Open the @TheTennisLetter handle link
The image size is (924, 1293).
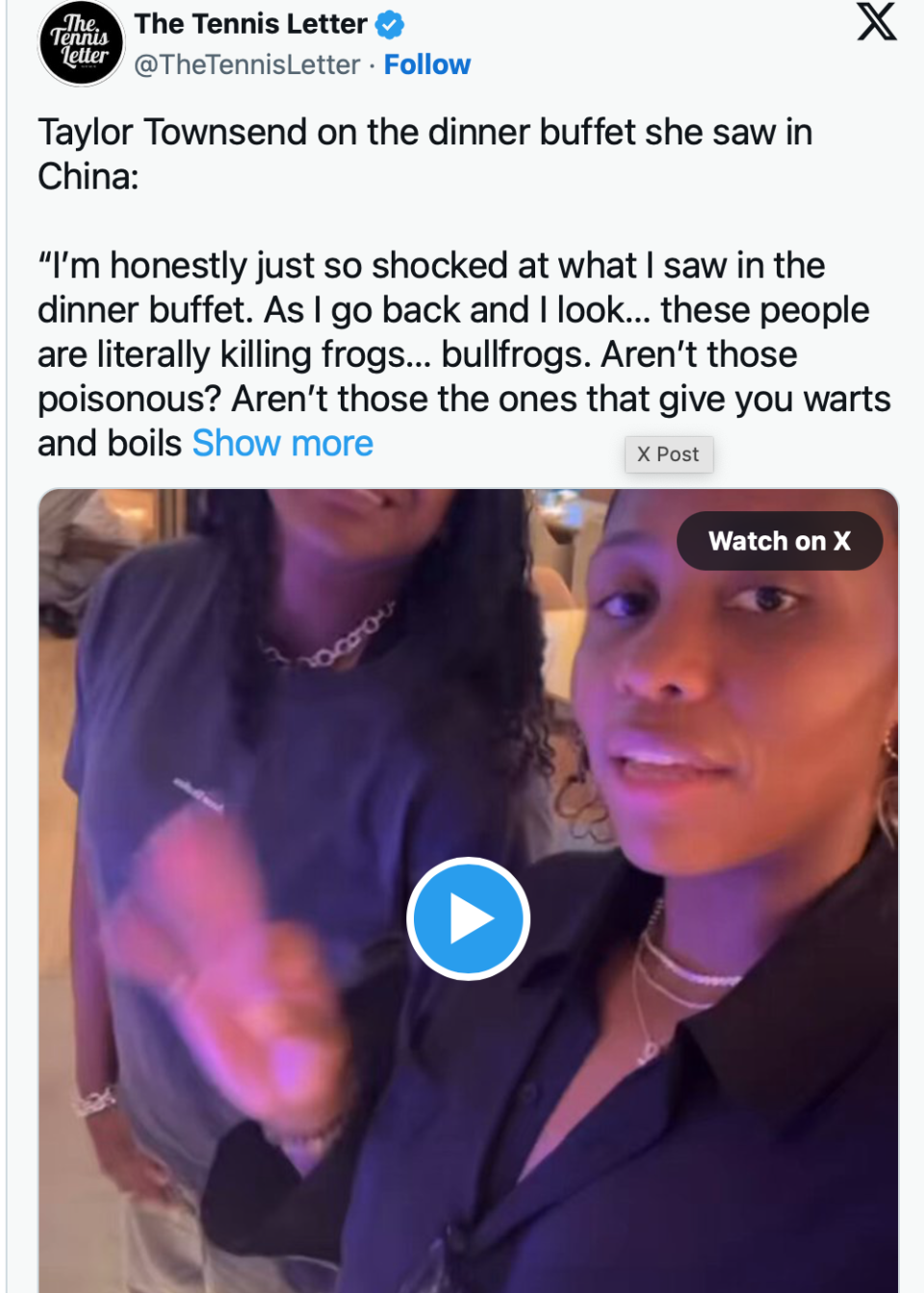click(x=246, y=65)
